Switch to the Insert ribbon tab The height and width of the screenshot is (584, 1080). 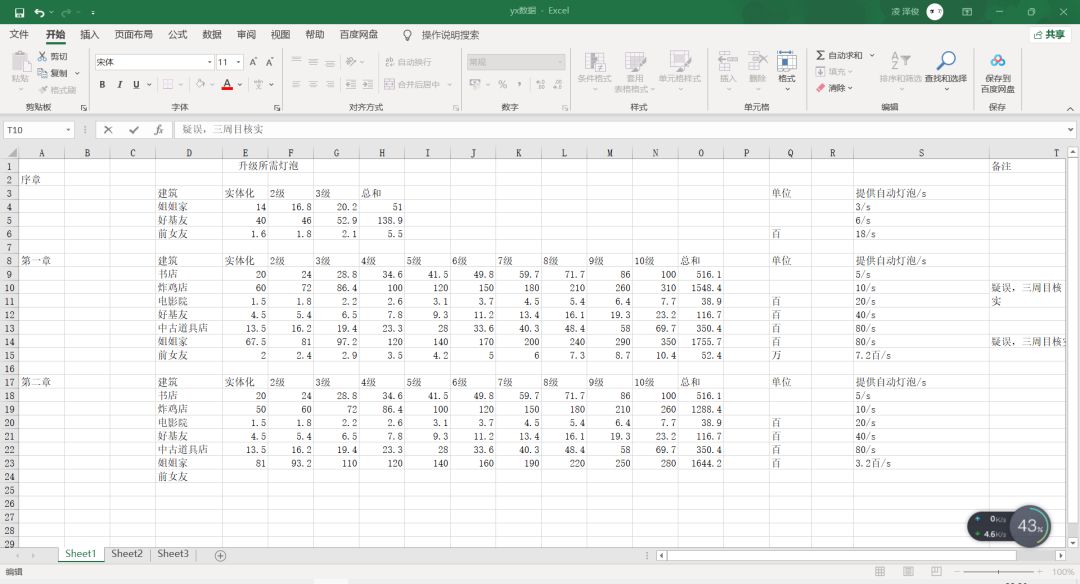click(x=90, y=34)
